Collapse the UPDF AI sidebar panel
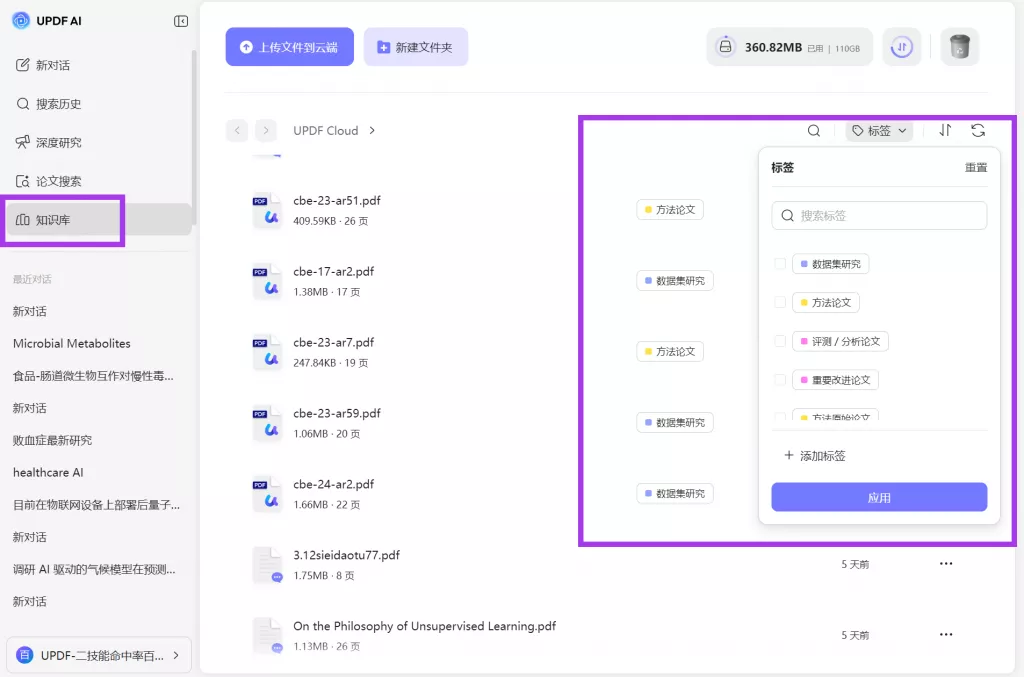The height and width of the screenshot is (677, 1024). 181,21
